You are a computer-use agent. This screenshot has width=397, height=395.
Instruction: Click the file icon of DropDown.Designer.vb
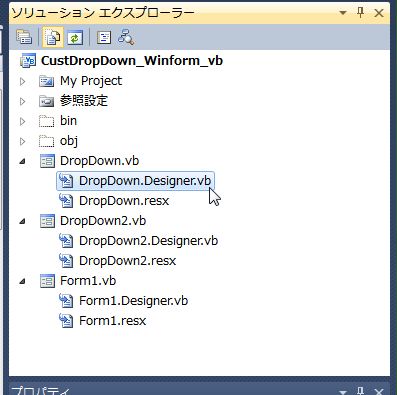66,181
